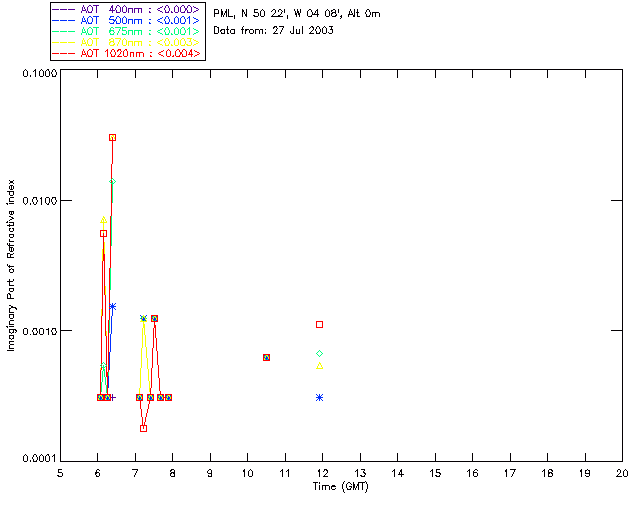Viewport: 640px width, 512px height.
Task: Click the x-axis tick label 6
Action: point(98,474)
